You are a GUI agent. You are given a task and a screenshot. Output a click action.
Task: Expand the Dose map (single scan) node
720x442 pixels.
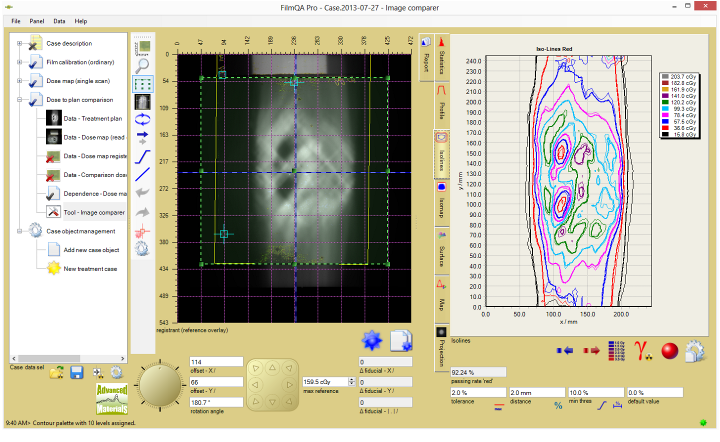[19, 81]
